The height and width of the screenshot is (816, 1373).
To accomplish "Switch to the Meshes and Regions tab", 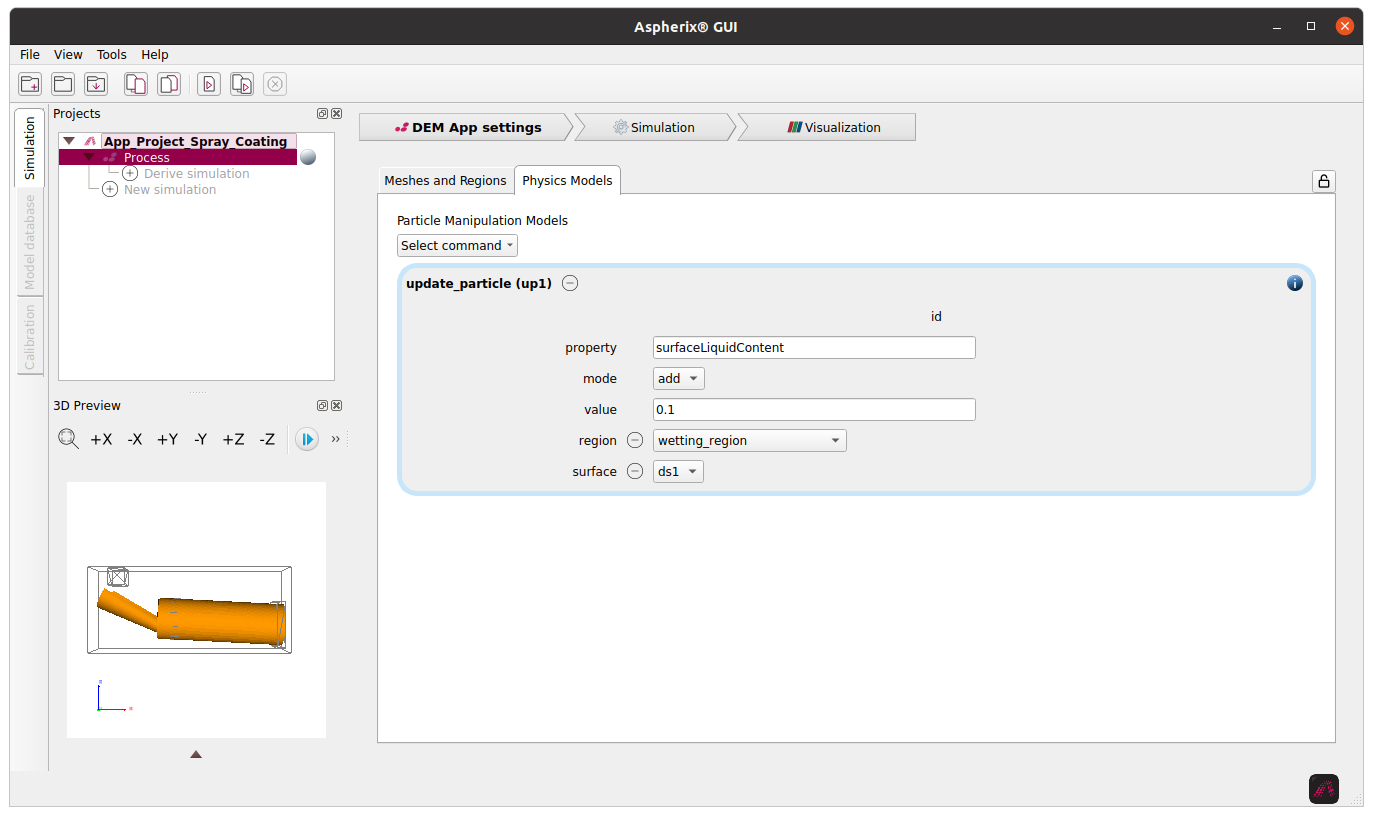I will (445, 181).
